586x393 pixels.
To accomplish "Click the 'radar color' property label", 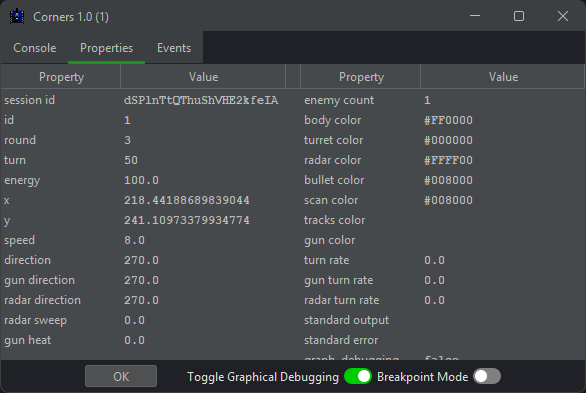I will [333, 160].
